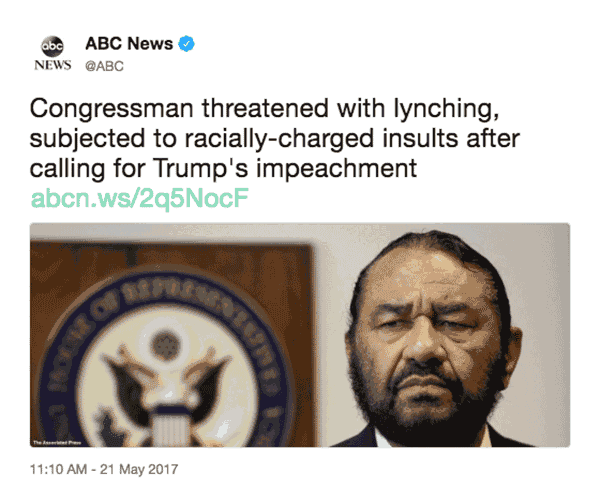Click The Associated Press photo credit

point(57,443)
